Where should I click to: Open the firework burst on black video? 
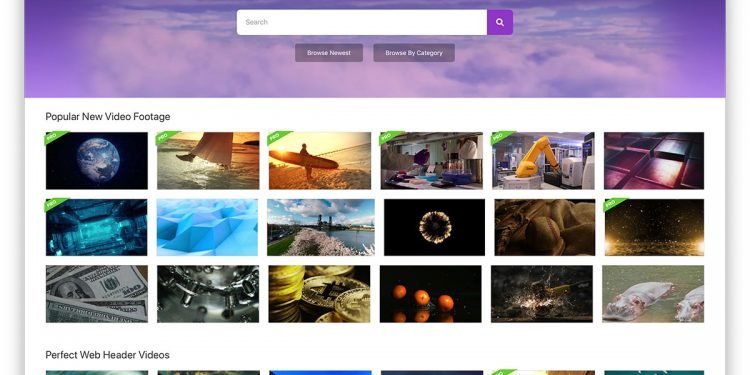pyautogui.click(x=434, y=227)
